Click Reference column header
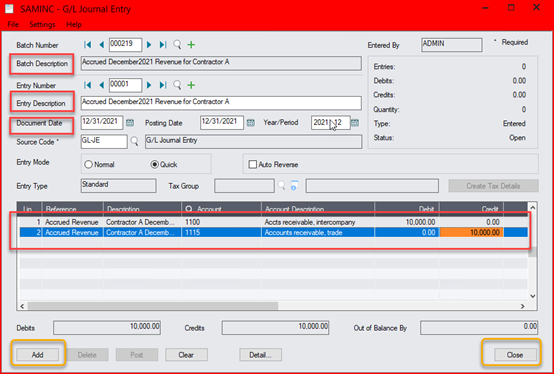The height and width of the screenshot is (374, 554). click(x=72, y=209)
